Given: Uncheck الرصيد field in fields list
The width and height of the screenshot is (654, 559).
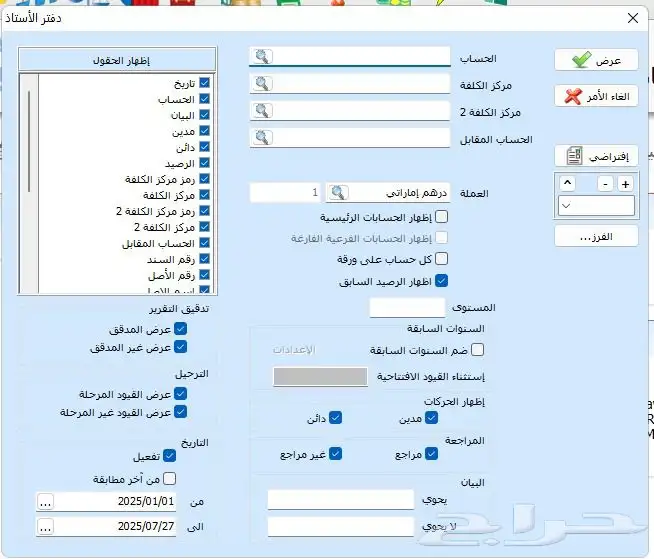Looking at the screenshot, I should click(204, 163).
